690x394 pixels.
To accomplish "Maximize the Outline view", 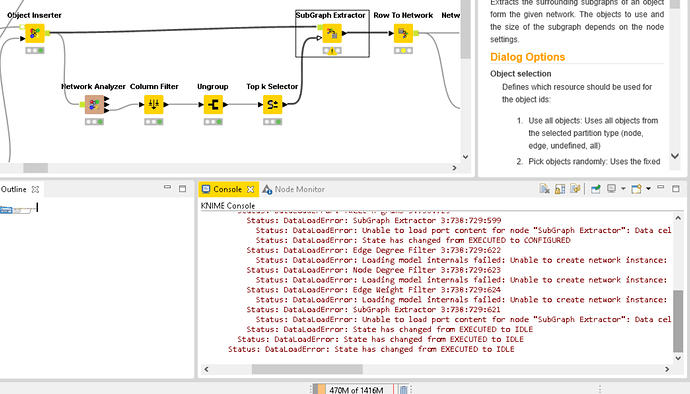I will tap(183, 189).
